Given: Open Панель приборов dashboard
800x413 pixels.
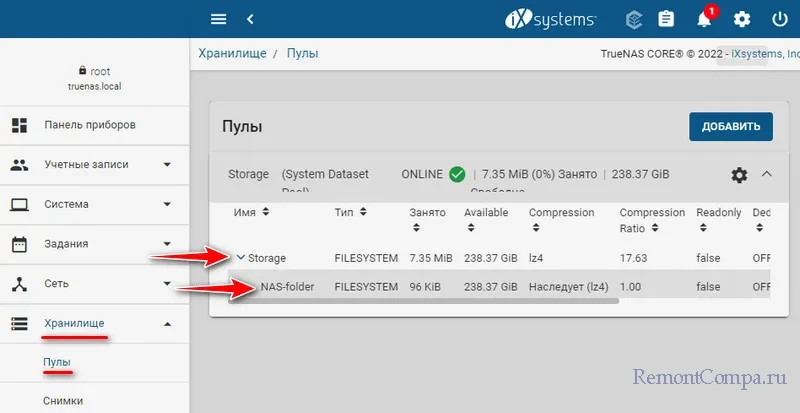Looking at the screenshot, I should [89, 125].
